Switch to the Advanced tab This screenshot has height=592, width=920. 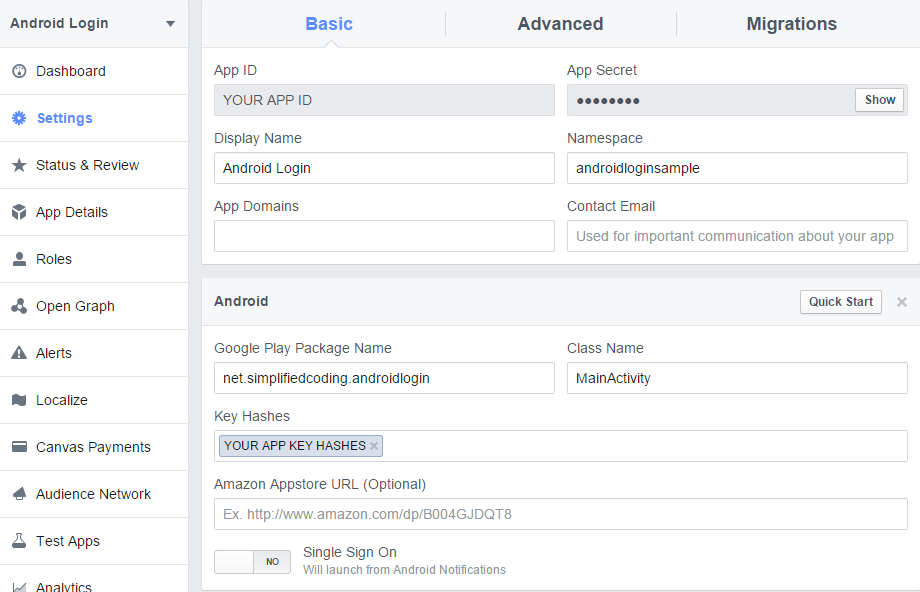[560, 23]
